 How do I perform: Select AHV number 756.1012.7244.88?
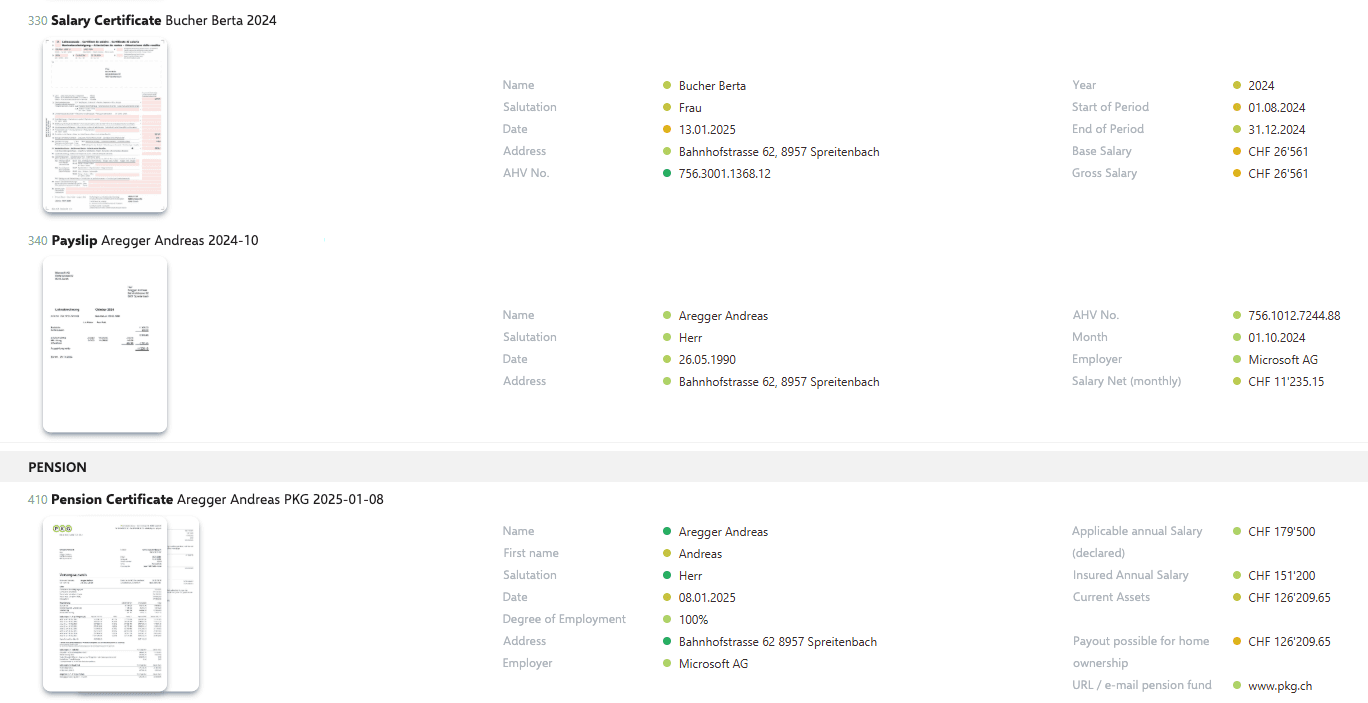1295,315
